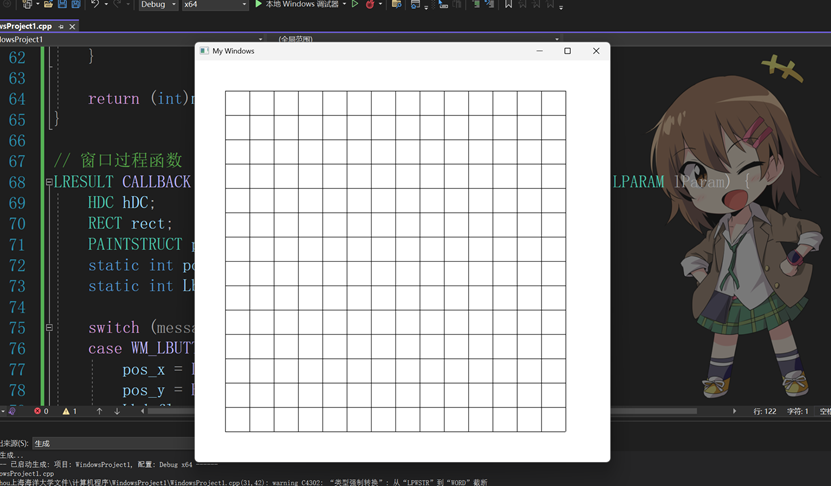The height and width of the screenshot is (486, 831).
Task: Click line number 68 in the gutter
Action: 17,182
